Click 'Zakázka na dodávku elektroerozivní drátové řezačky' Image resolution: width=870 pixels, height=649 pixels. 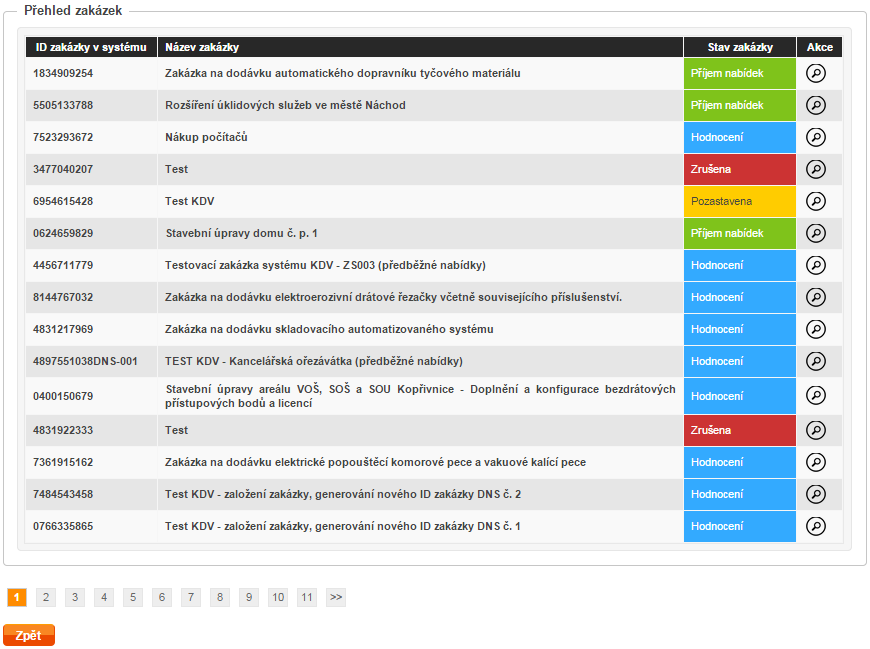393,297
